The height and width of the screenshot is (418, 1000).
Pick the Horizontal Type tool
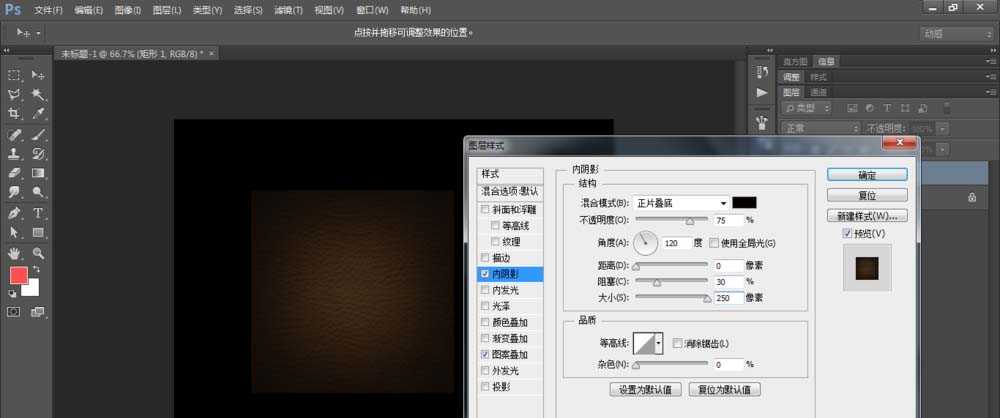(x=38, y=213)
